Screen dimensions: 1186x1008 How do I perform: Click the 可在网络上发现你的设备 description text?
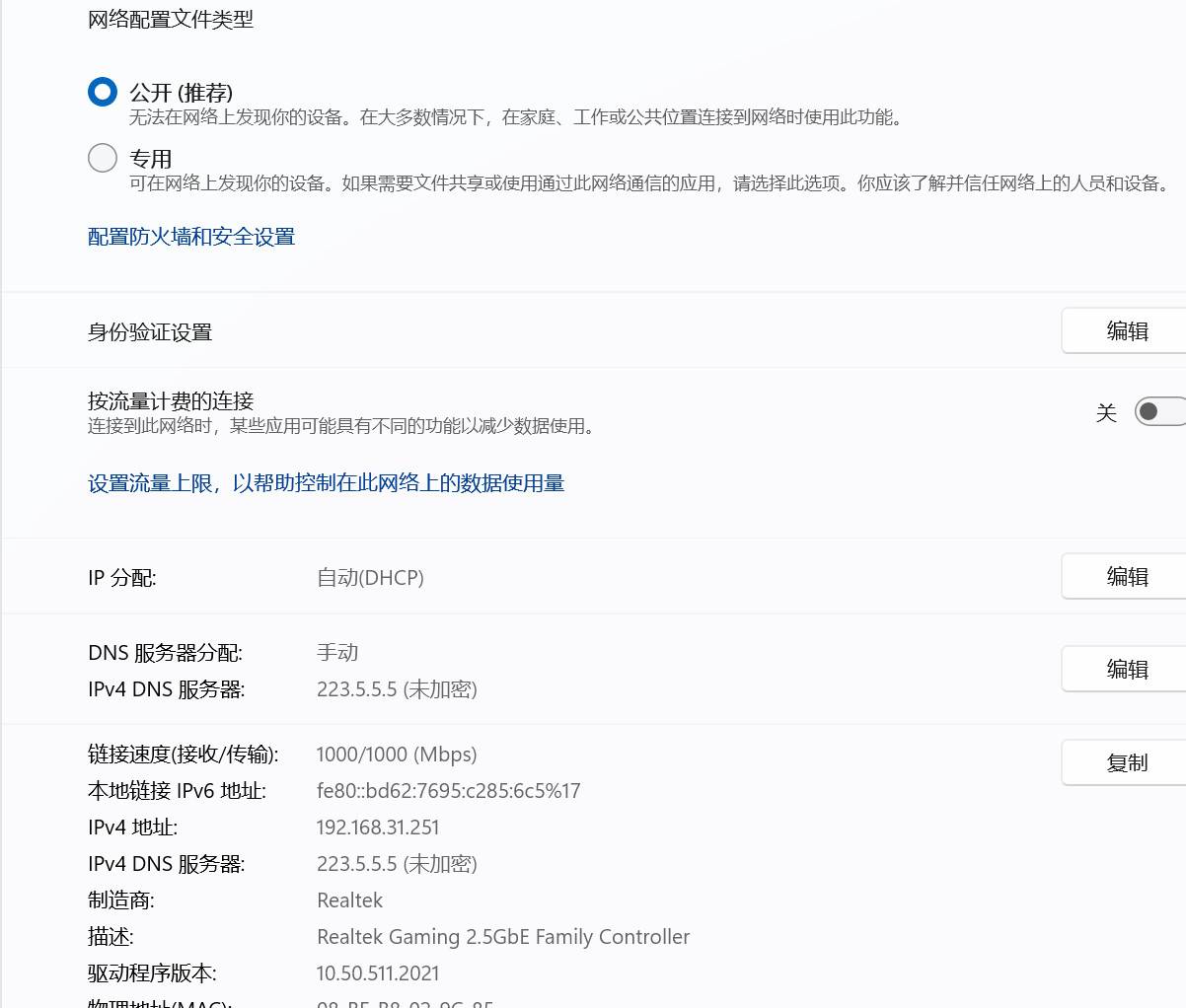coord(651,183)
